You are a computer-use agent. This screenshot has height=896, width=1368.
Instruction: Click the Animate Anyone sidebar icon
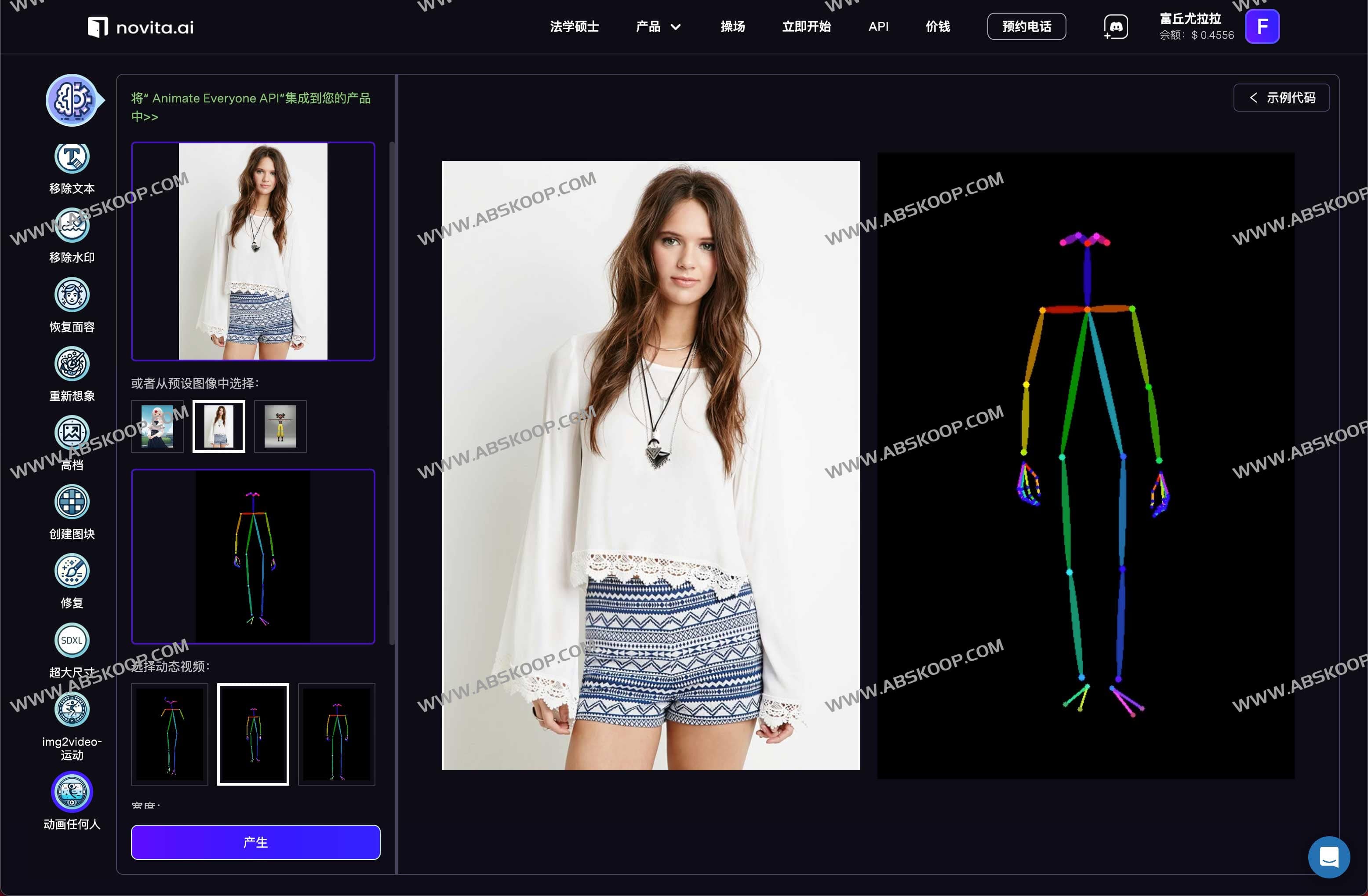[72, 791]
